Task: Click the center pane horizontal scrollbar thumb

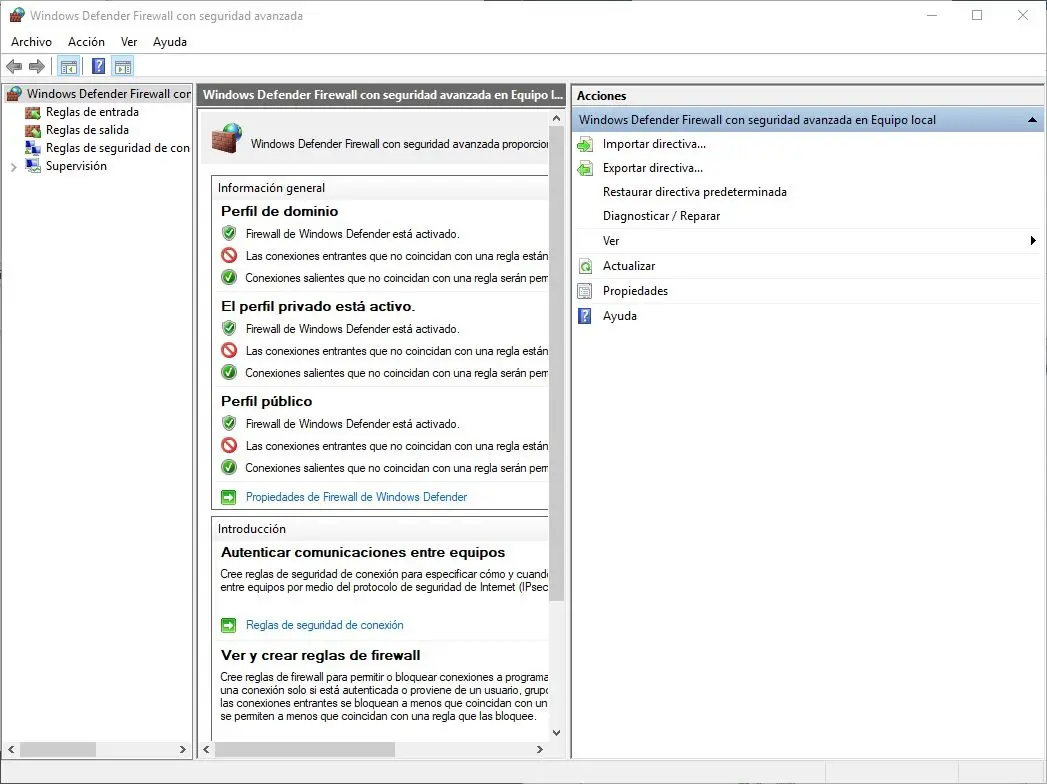Action: tap(304, 750)
